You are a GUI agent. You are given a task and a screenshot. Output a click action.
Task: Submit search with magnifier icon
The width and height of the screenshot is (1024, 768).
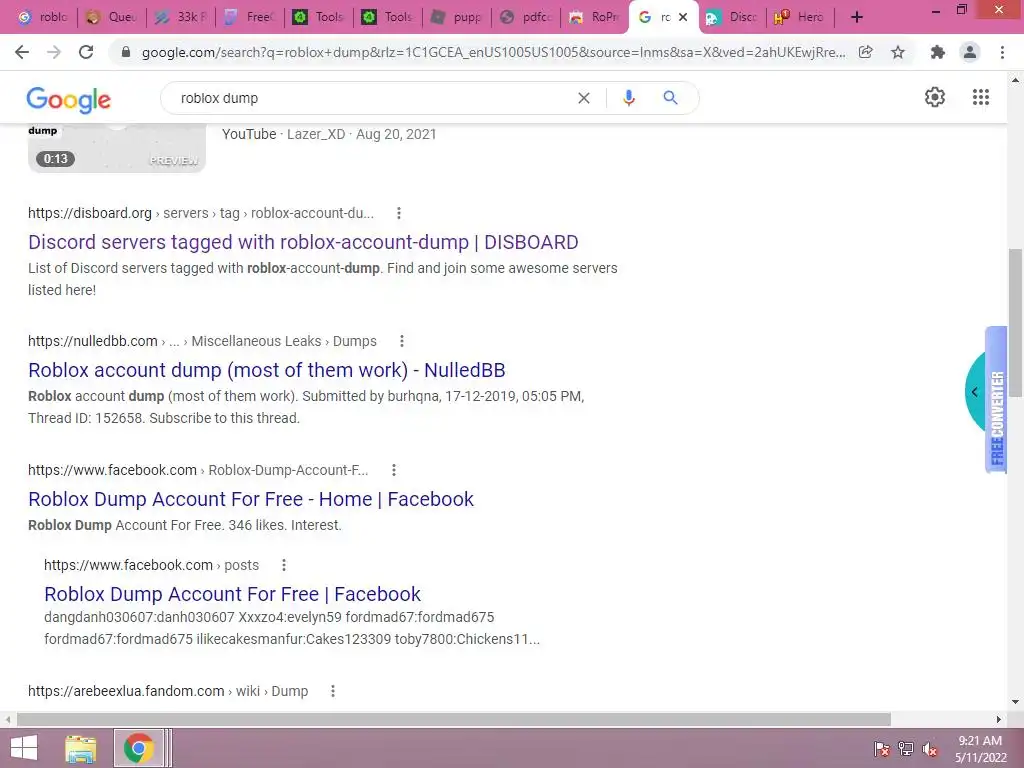[x=670, y=98]
